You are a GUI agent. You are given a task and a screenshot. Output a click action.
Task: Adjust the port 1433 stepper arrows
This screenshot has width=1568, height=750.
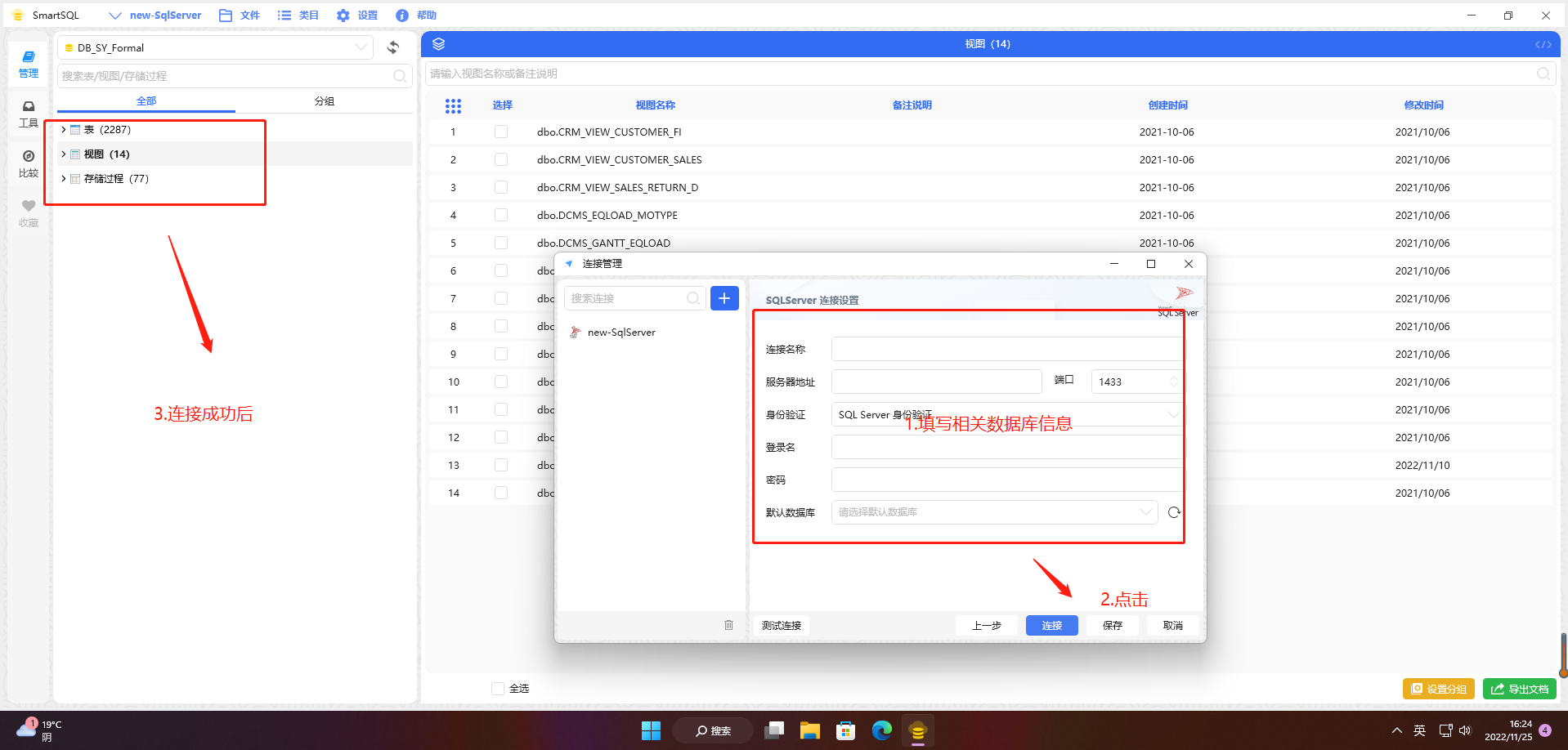(1174, 382)
